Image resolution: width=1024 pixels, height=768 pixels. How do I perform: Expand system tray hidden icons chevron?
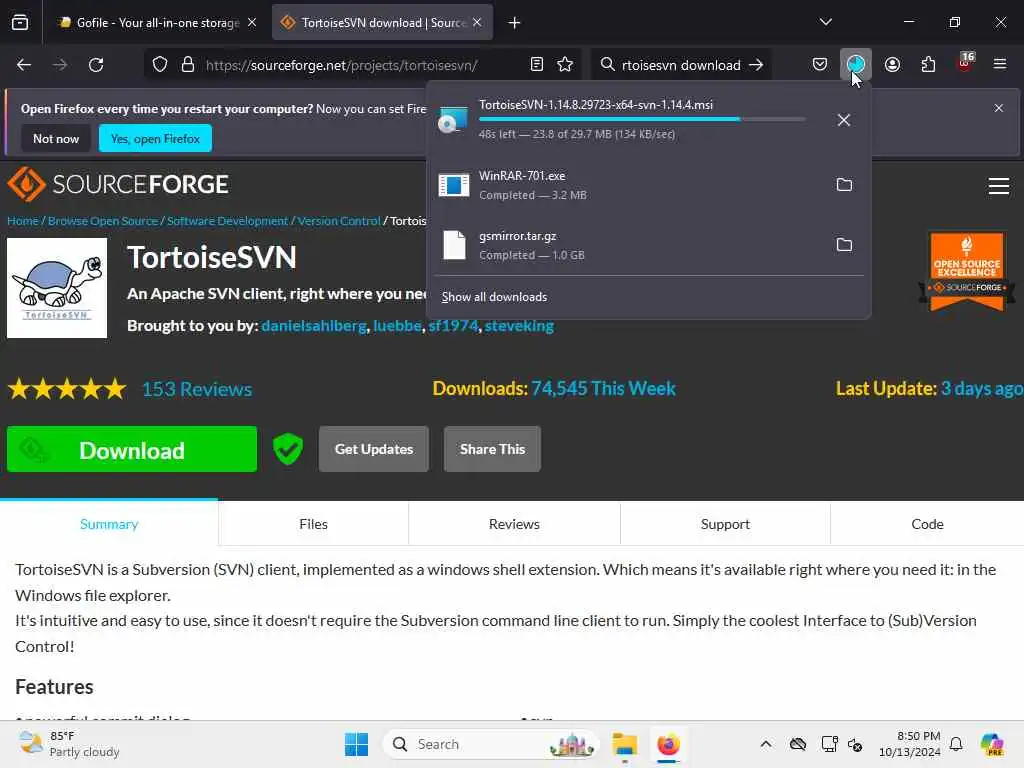[765, 744]
